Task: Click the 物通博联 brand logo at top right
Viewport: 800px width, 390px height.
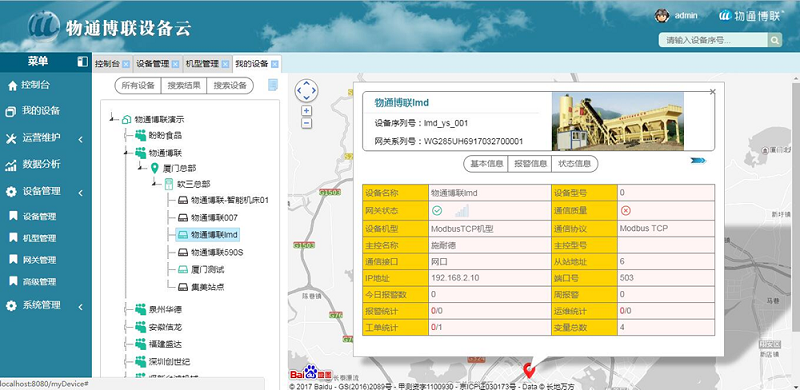Action: pos(751,15)
